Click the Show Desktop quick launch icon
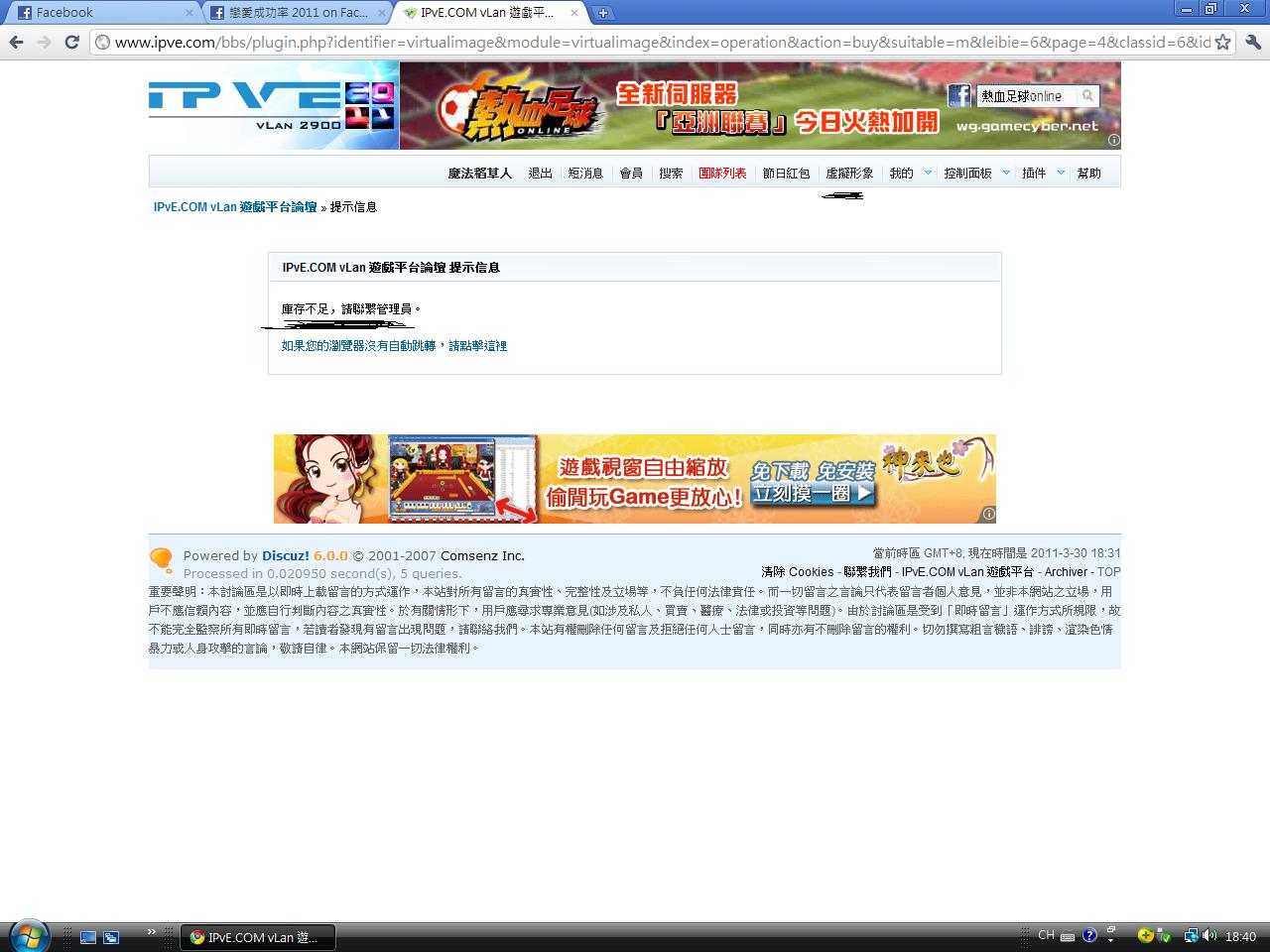This screenshot has height=952, width=1270. 88,937
